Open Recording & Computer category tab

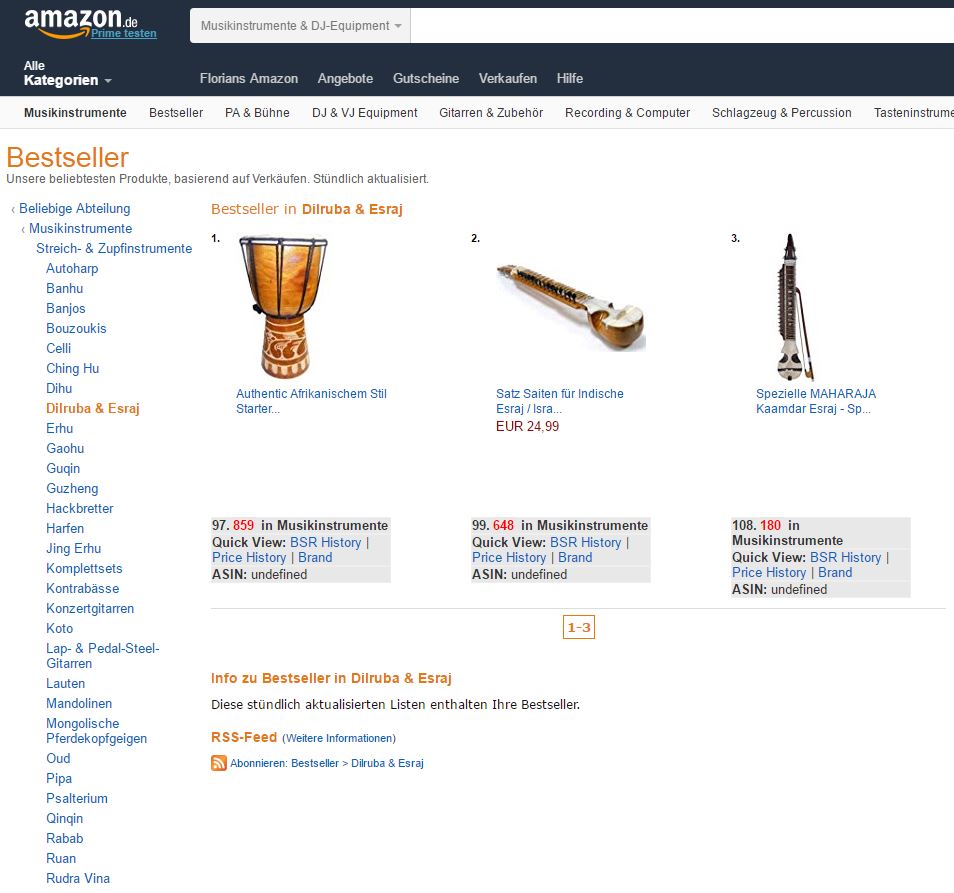tap(627, 113)
